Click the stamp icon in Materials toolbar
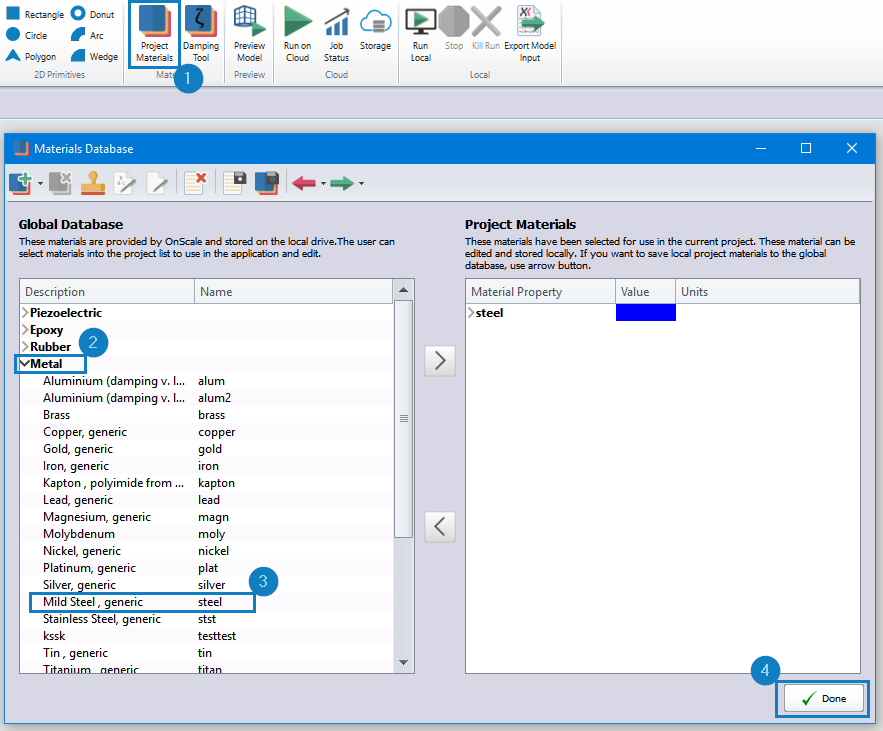The image size is (883, 731). [x=93, y=183]
